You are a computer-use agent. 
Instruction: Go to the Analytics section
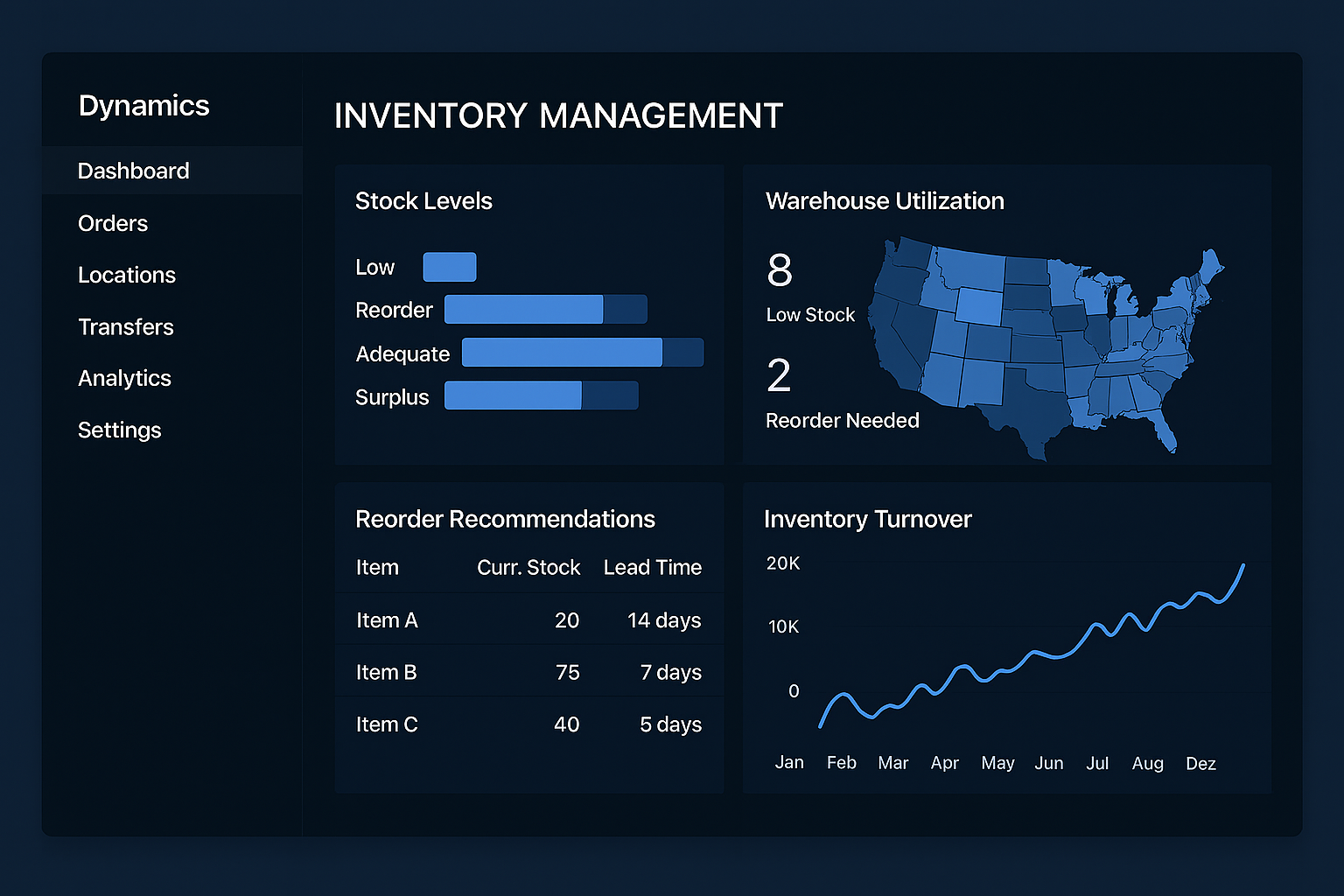pyautogui.click(x=124, y=378)
